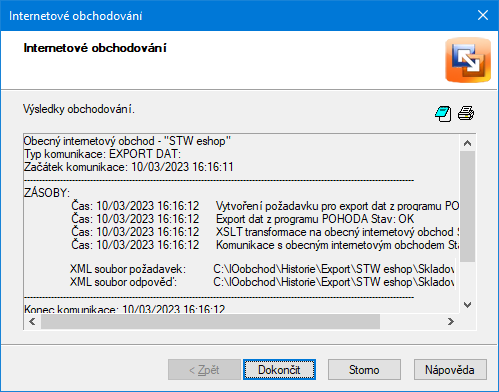Viewport: 499px width, 392px height.
Task: Click the vertical scrollbar thumb
Action: pyautogui.click(x=468, y=206)
